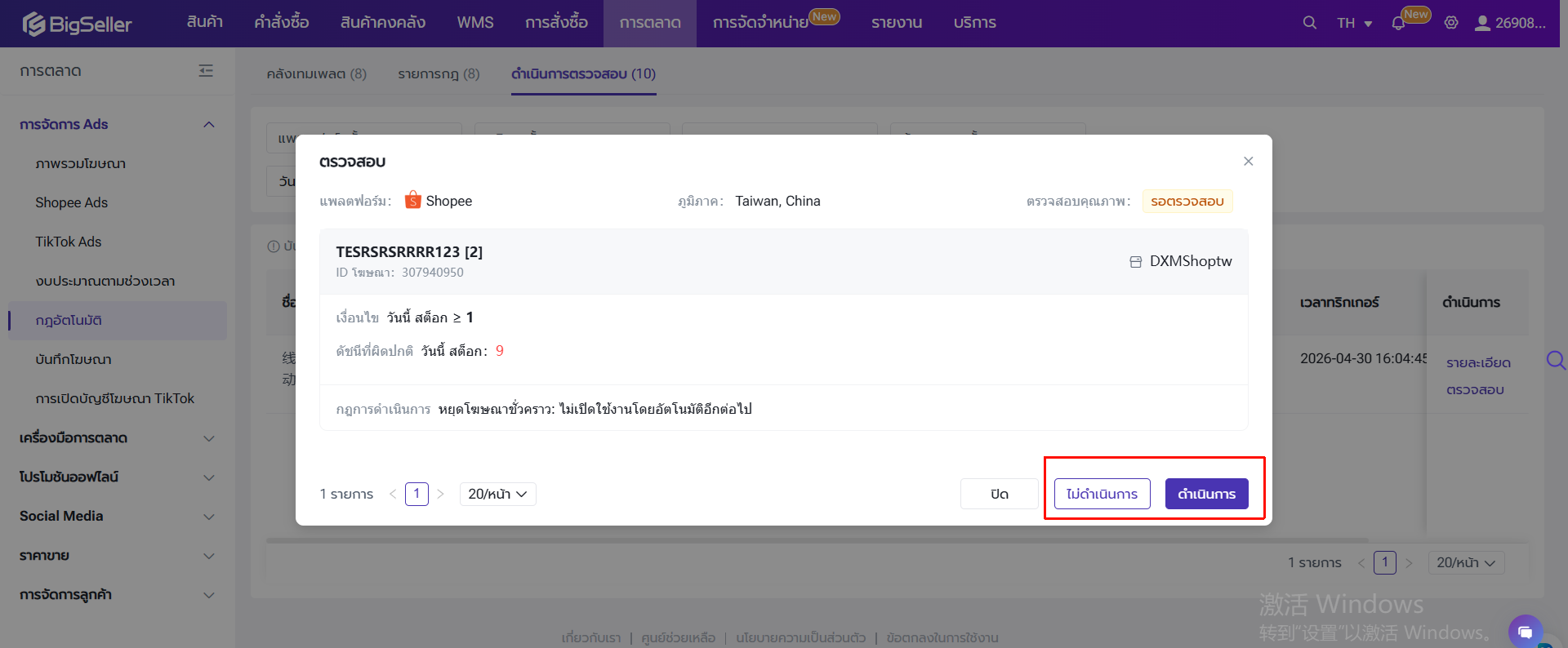
Task: Open settings gear icon in header
Action: click(x=1451, y=23)
